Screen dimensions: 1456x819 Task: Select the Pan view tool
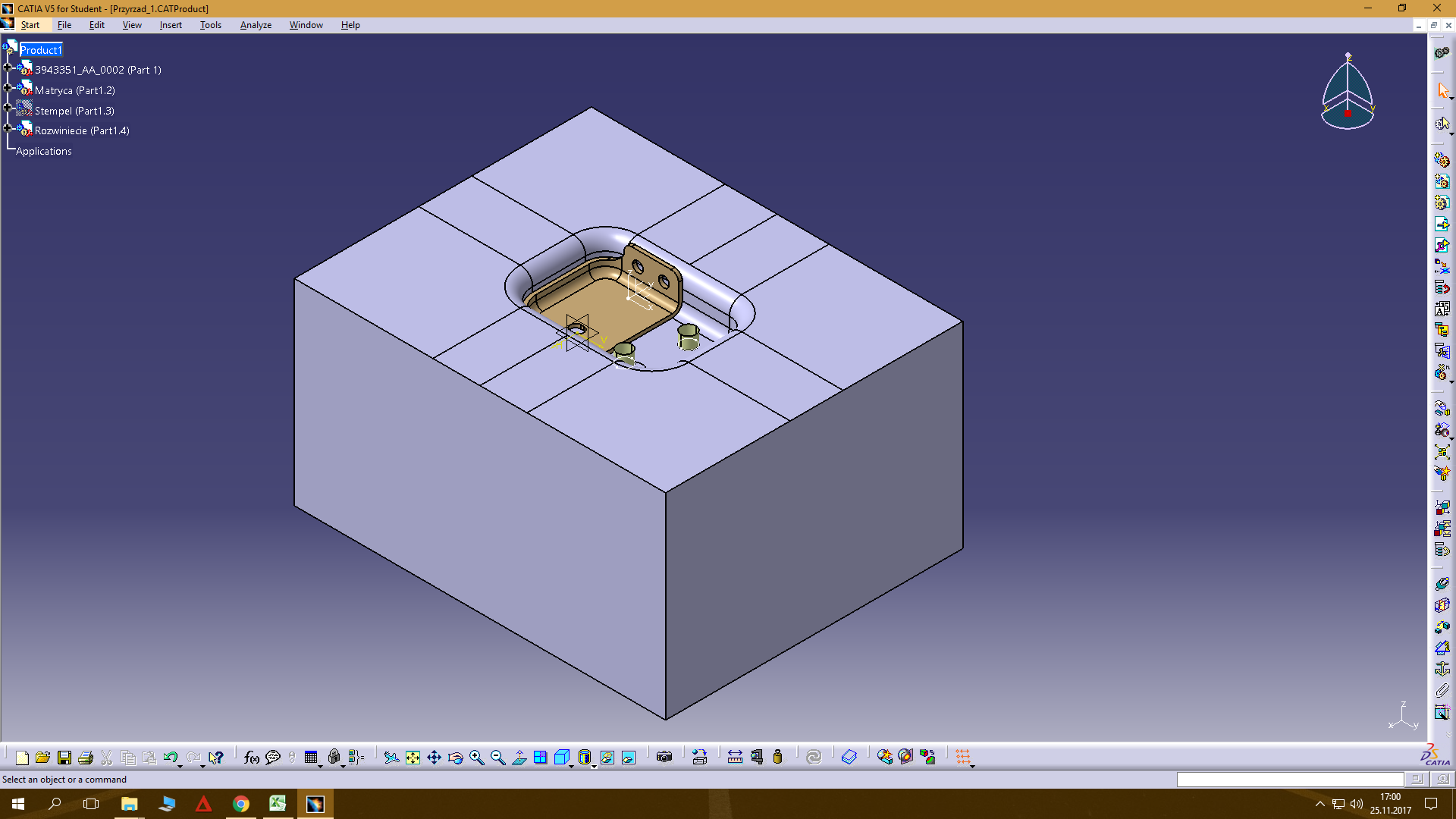coord(434,758)
